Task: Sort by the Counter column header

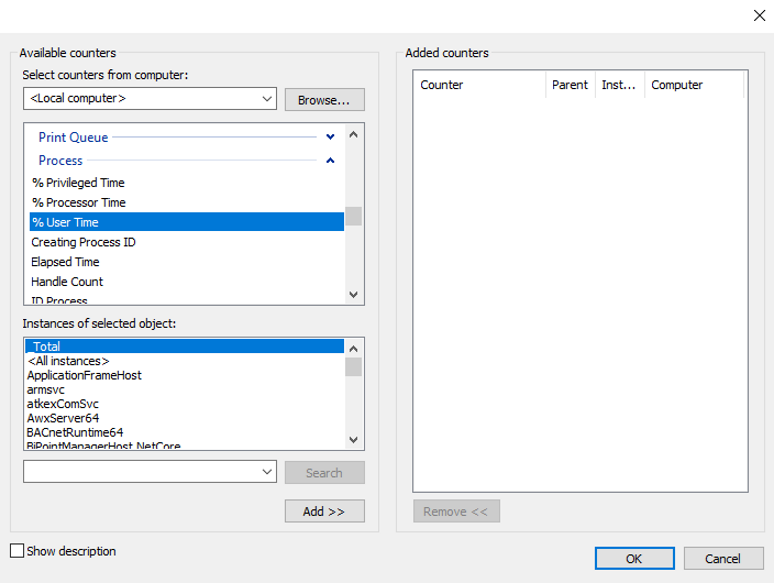Action: [480, 85]
